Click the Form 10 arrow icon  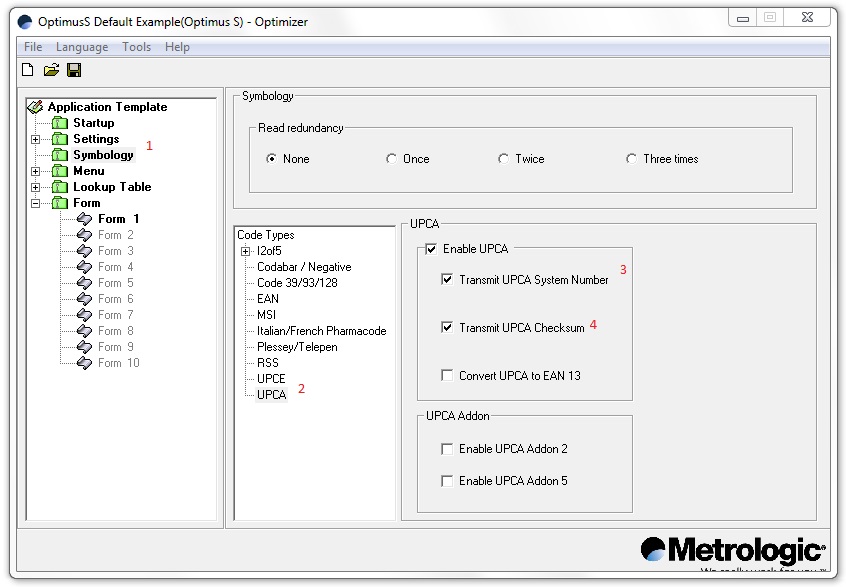(x=84, y=363)
